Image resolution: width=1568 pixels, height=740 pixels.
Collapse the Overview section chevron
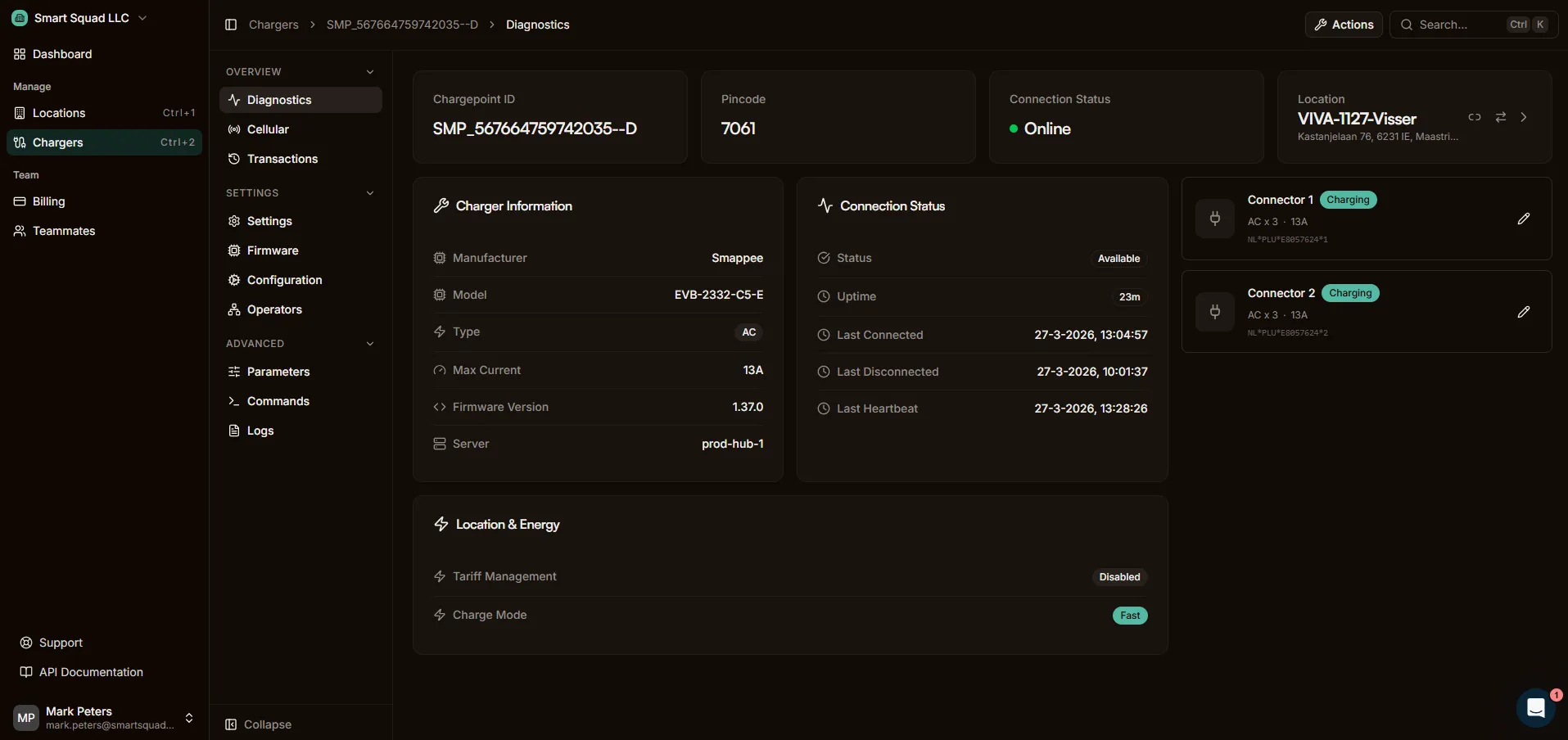tap(370, 71)
